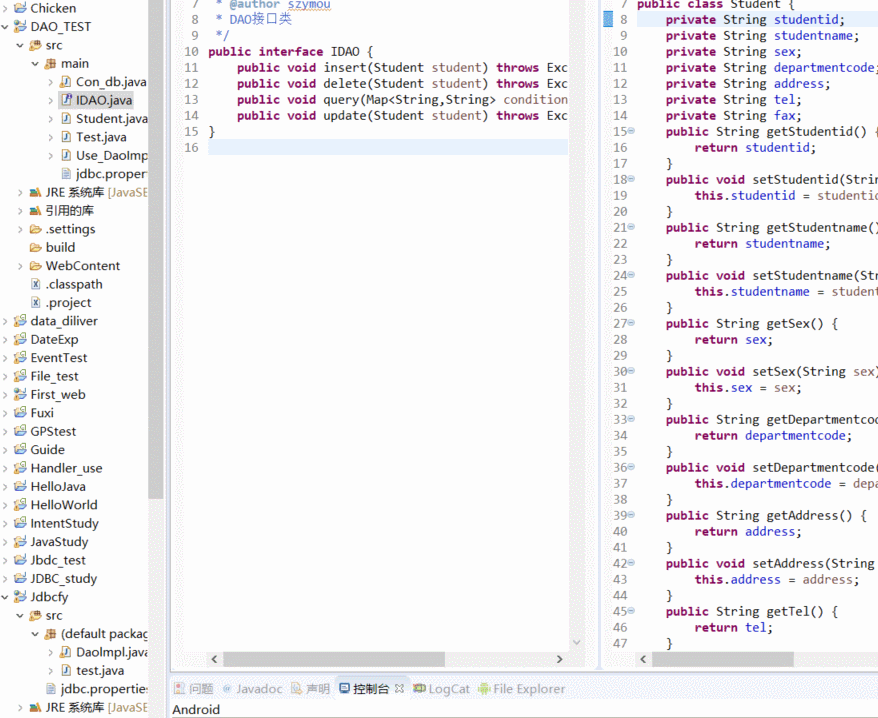Select the 控制台 (Console) tab
Image resolution: width=878 pixels, height=718 pixels.
pos(364,689)
